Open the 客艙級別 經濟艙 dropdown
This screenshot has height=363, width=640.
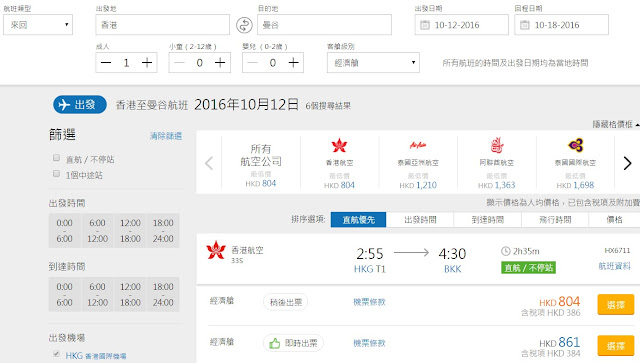(373, 62)
